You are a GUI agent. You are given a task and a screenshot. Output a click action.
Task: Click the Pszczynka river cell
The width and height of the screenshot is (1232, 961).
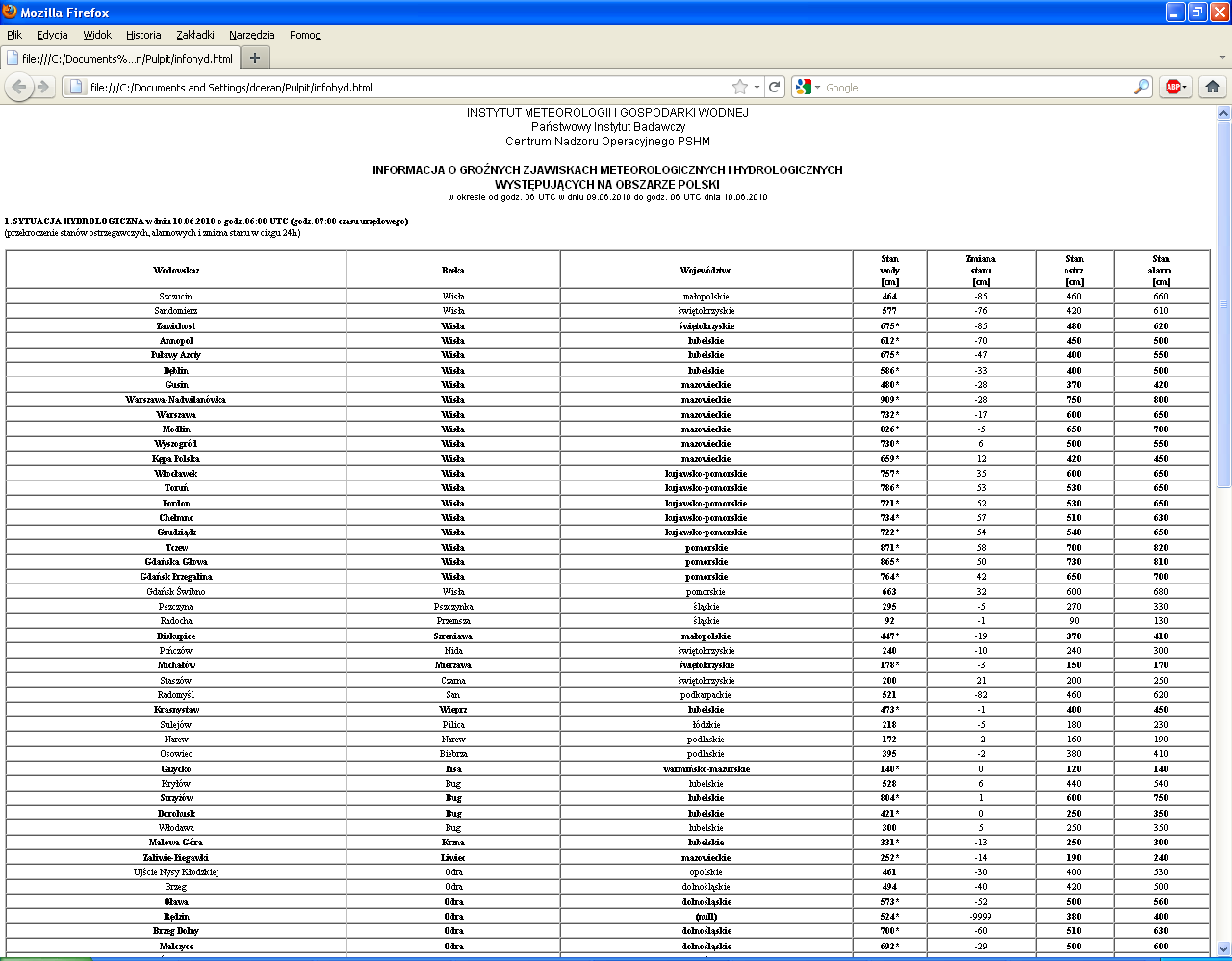[x=453, y=607]
